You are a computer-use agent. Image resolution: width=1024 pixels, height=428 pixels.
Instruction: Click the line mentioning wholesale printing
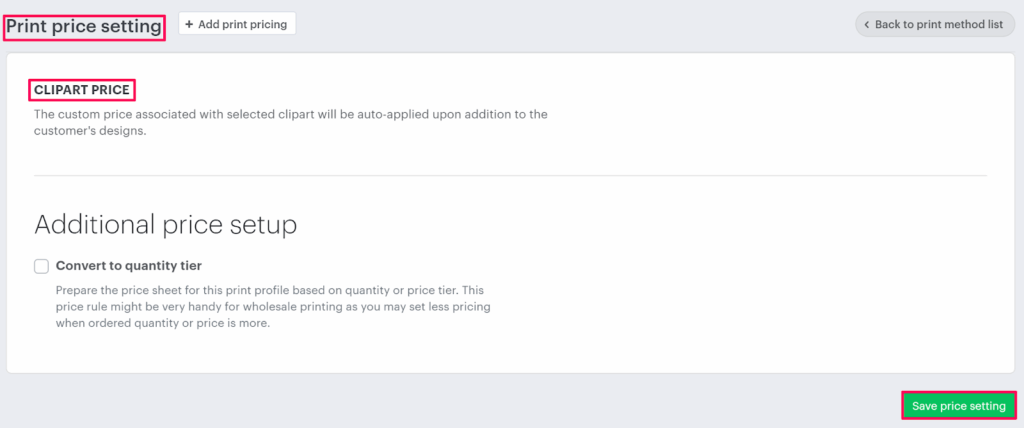tap(272, 307)
